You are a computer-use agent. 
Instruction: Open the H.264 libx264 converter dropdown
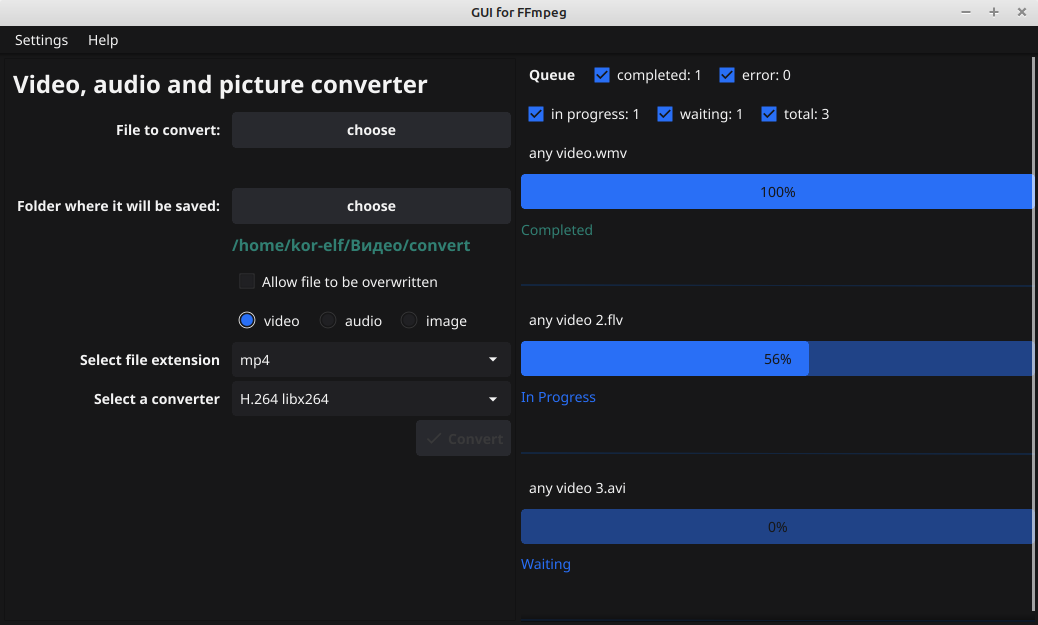(371, 399)
